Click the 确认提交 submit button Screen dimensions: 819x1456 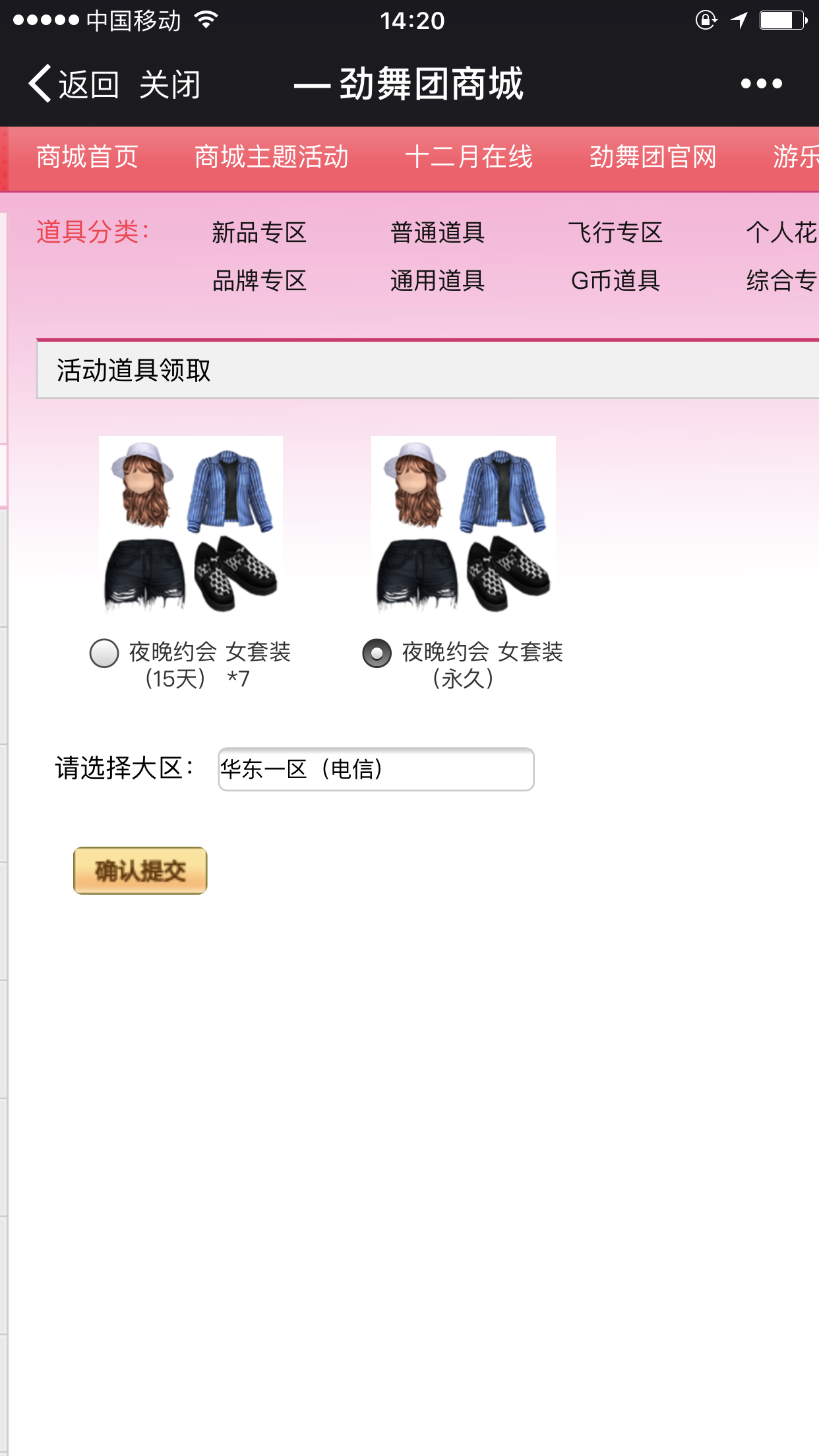tap(140, 870)
